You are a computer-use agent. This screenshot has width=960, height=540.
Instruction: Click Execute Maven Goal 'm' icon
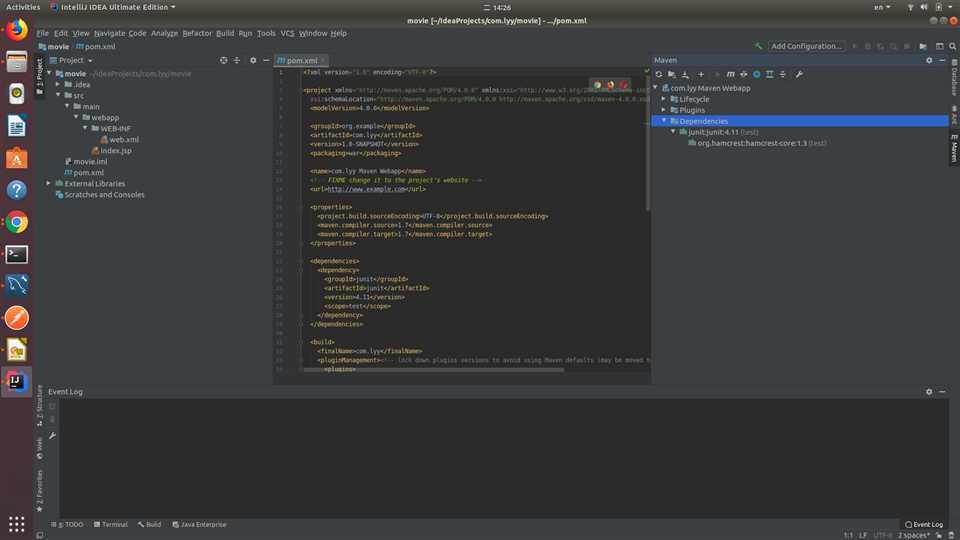(x=730, y=74)
